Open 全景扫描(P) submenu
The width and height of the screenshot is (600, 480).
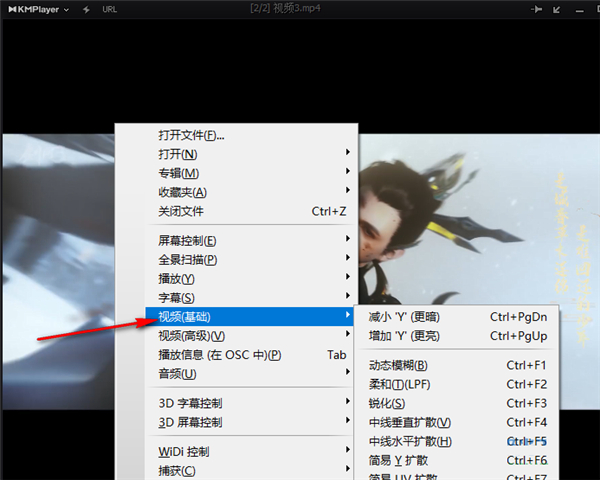pyautogui.click(x=251, y=260)
